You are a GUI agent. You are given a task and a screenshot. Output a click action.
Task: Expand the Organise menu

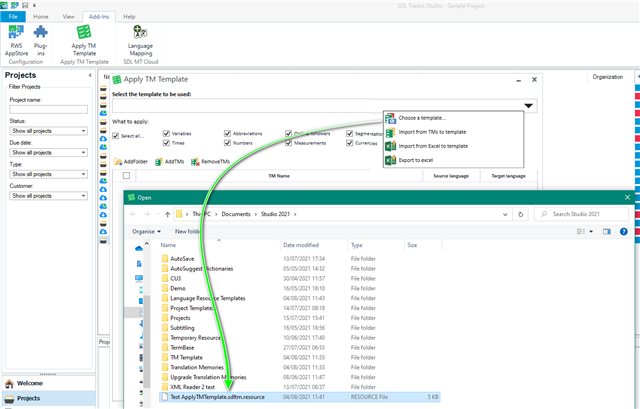click(146, 231)
